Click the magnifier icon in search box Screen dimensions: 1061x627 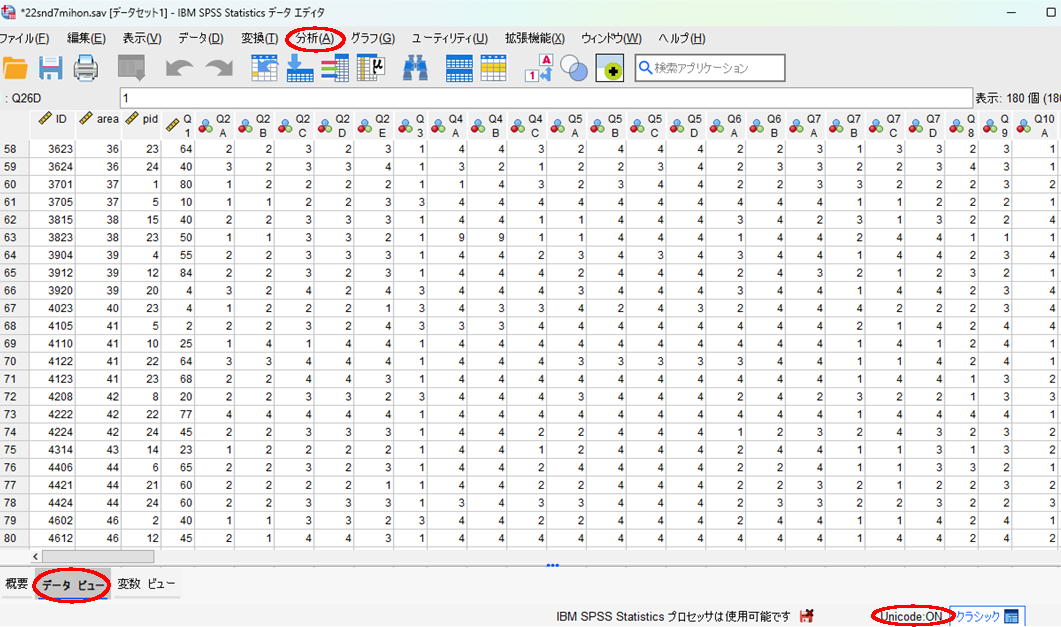[646, 68]
